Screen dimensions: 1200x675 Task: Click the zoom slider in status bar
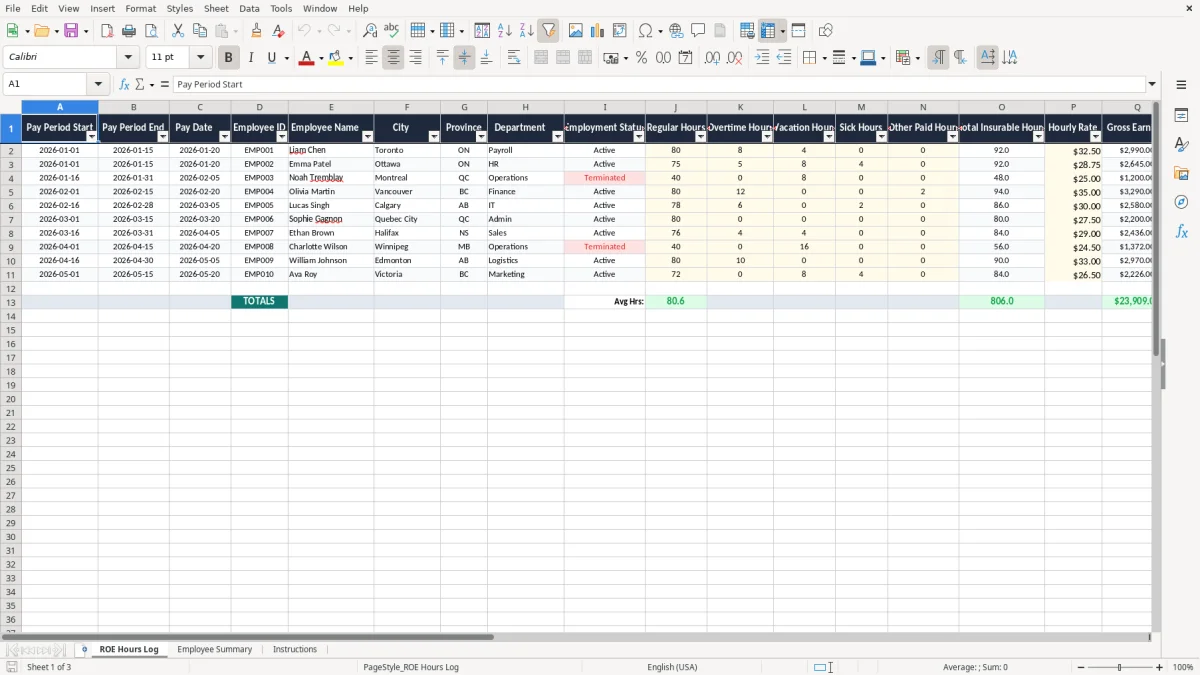click(x=1119, y=667)
